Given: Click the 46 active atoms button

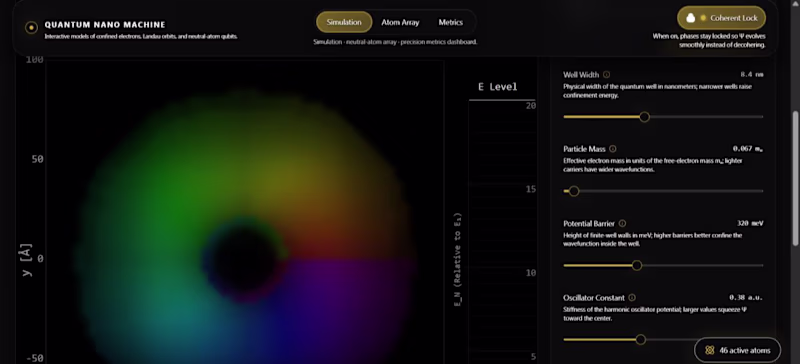Looking at the screenshot, I should pyautogui.click(x=737, y=350).
